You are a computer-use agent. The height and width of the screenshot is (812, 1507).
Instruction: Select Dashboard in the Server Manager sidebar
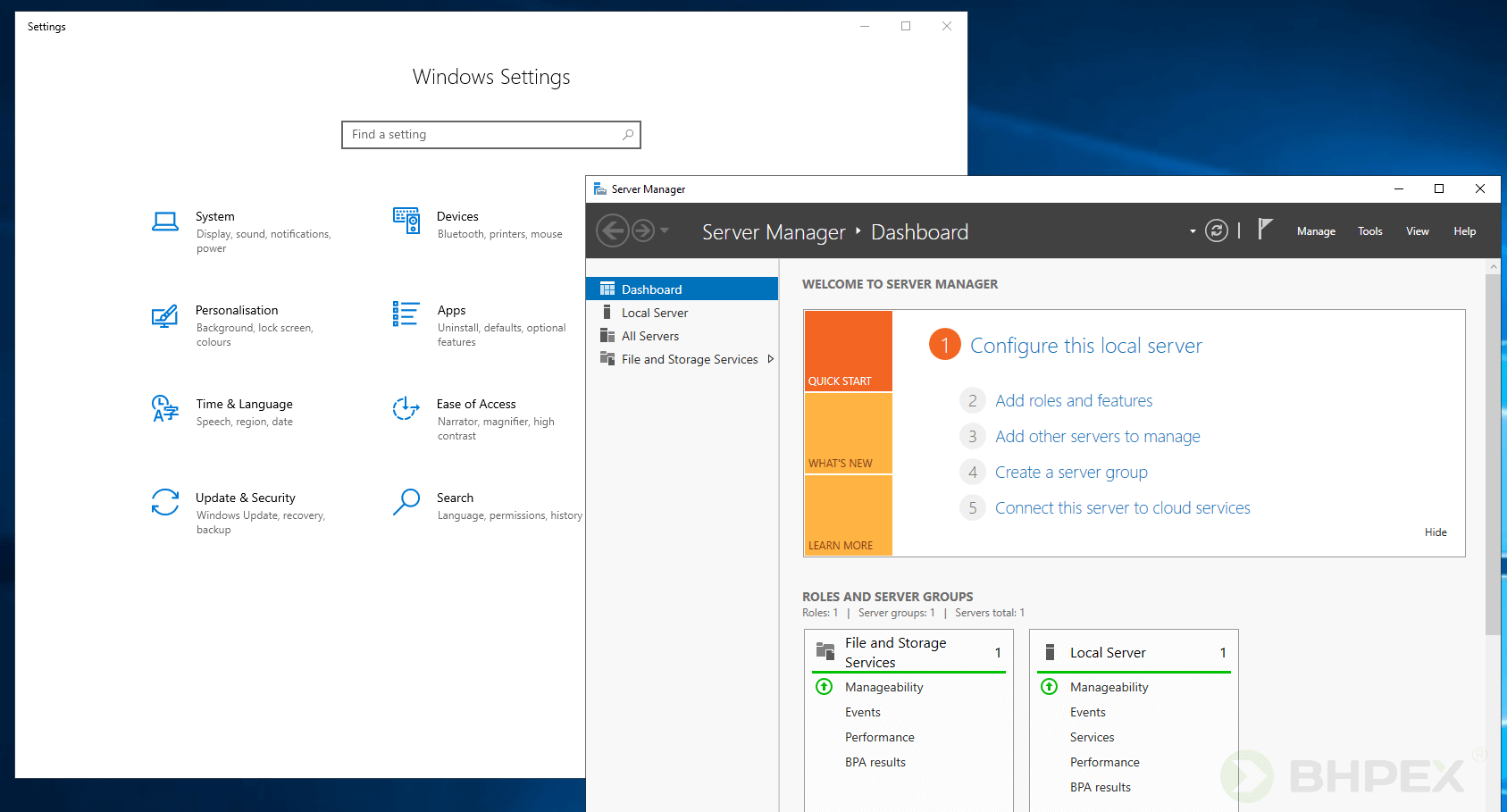click(x=682, y=289)
